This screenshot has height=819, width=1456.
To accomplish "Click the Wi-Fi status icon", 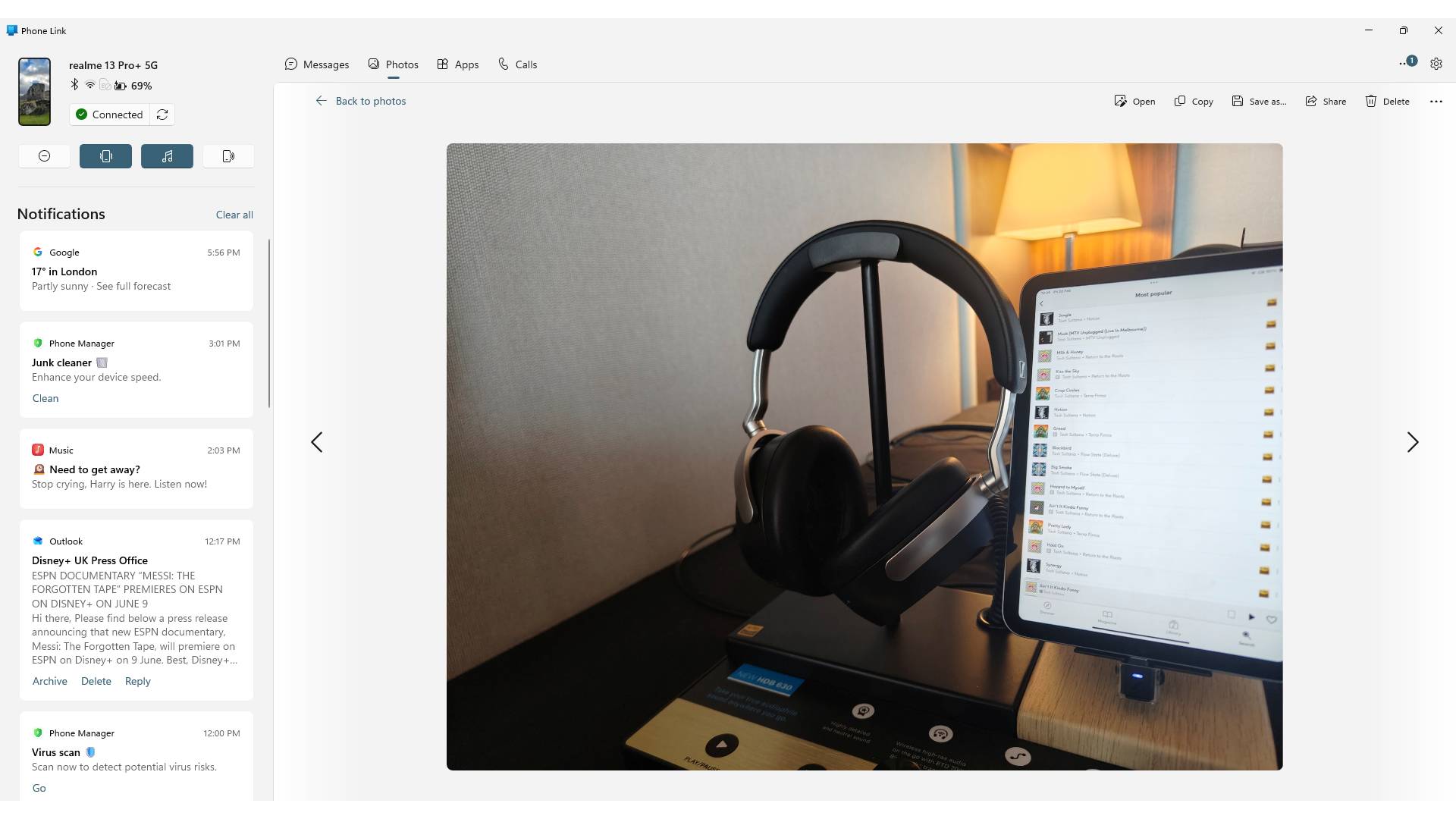I will tap(89, 85).
